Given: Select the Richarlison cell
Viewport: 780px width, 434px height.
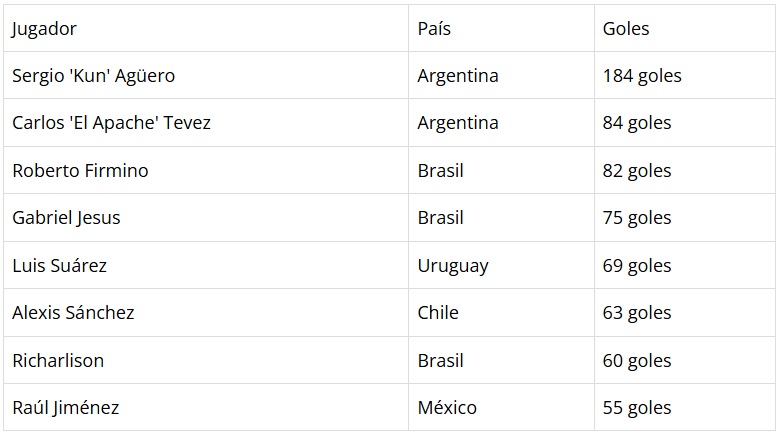Looking at the screenshot, I should click(58, 360).
